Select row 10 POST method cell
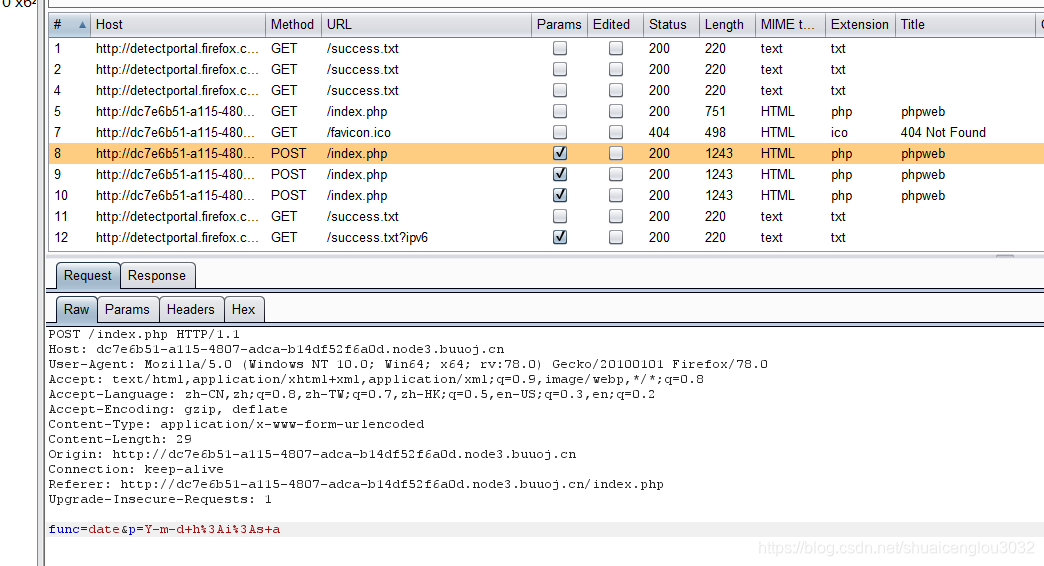This screenshot has height=566, width=1044. 288,195
